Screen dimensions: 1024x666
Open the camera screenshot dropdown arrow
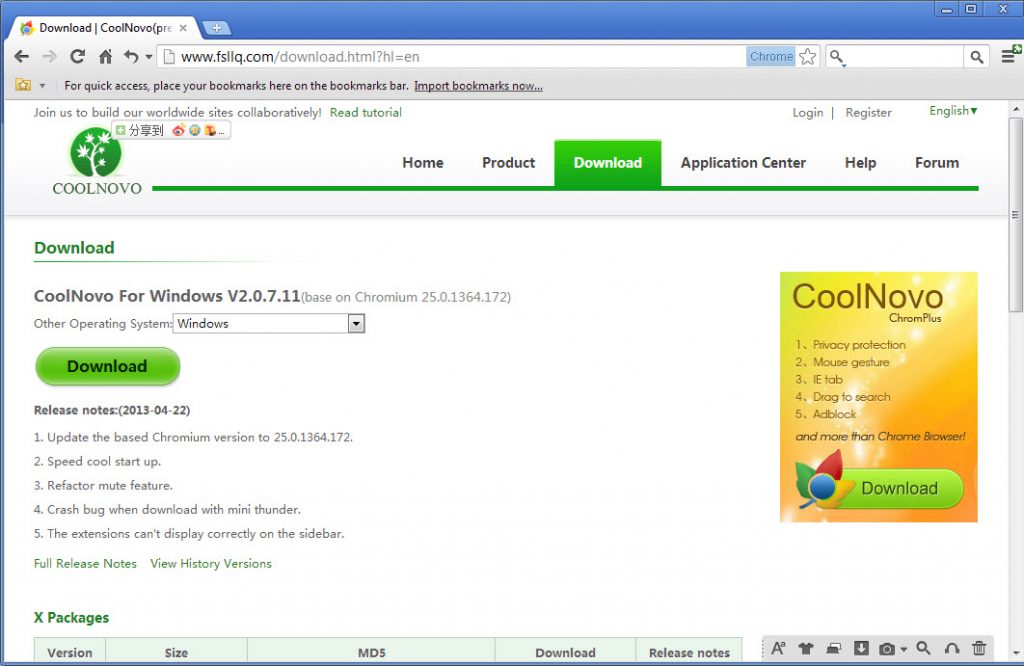click(904, 649)
